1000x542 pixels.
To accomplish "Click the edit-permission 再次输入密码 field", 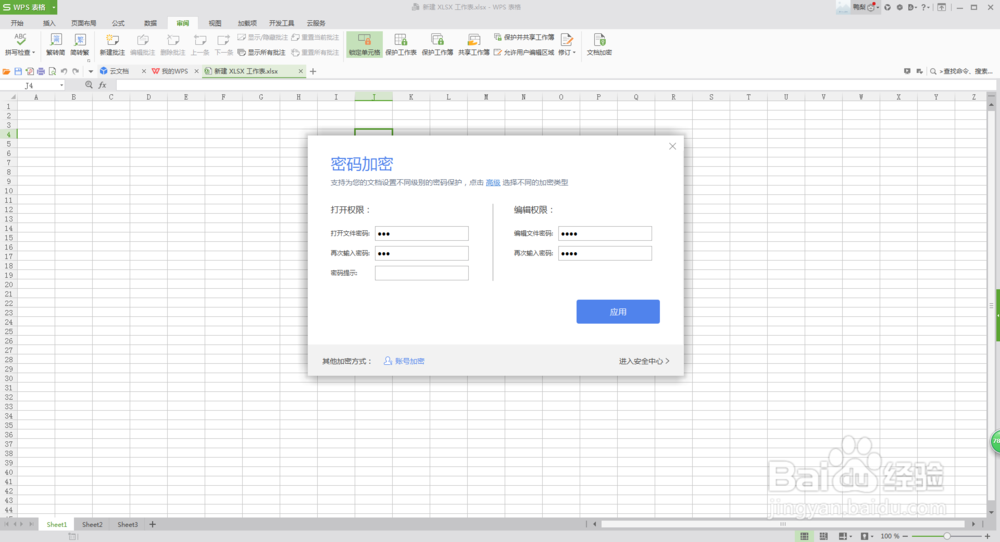I will [605, 253].
